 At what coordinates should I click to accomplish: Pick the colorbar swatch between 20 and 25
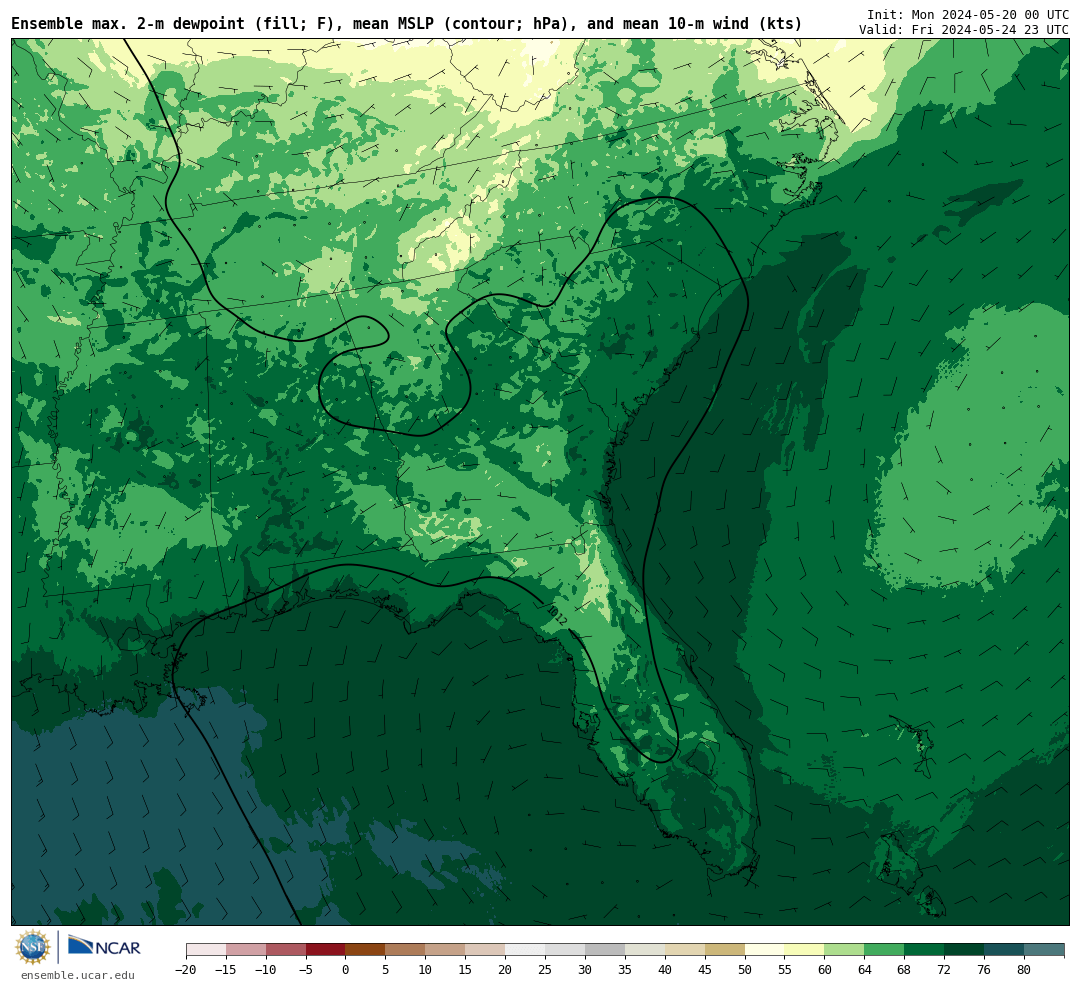click(526, 950)
